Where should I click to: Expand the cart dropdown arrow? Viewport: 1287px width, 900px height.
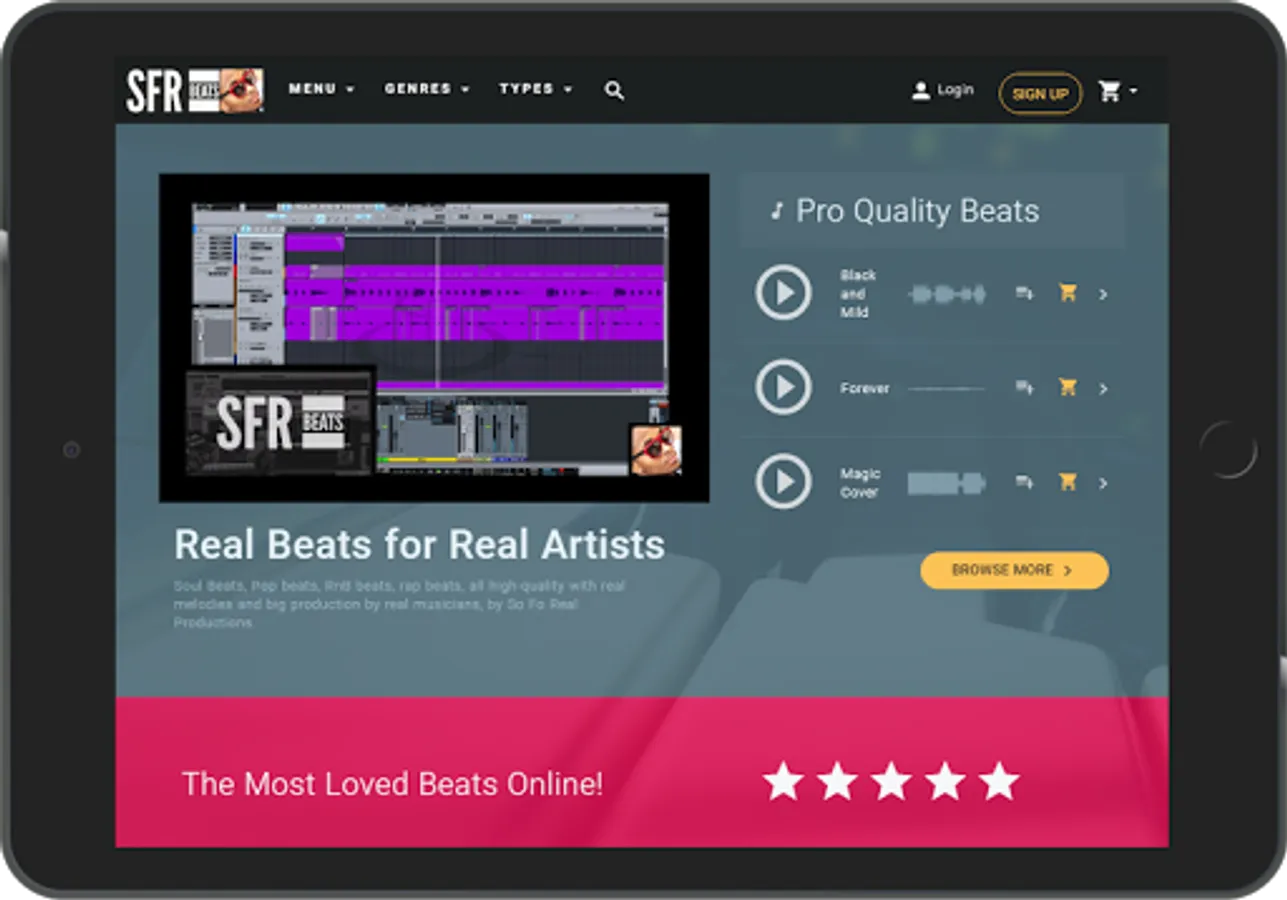(1133, 91)
